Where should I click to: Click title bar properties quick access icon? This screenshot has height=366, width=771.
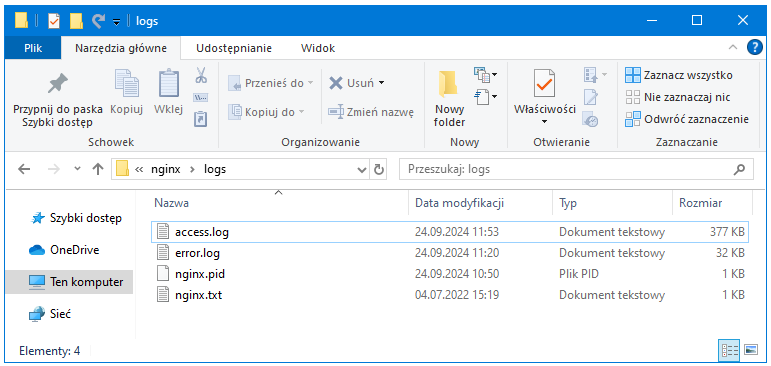coord(54,21)
